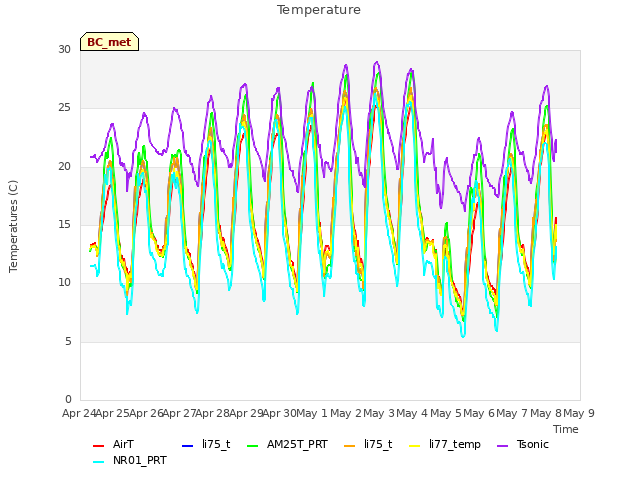Click the AM25T_PRT legend label

pyautogui.click(x=297, y=444)
